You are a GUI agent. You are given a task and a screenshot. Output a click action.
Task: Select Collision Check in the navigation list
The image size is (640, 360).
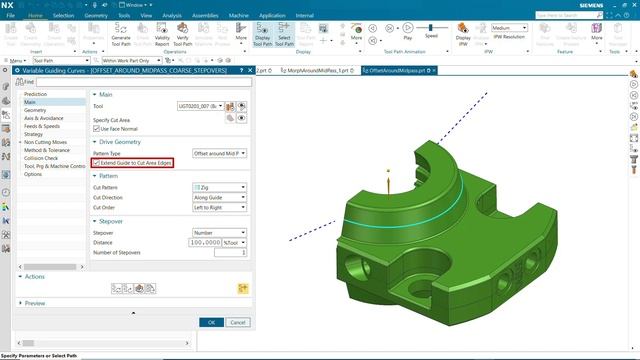click(x=41, y=158)
